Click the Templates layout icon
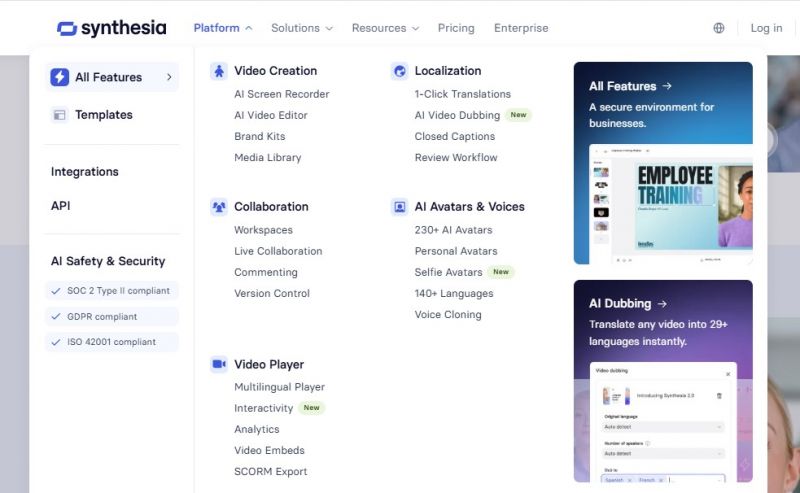The width and height of the screenshot is (800, 493). coord(60,115)
